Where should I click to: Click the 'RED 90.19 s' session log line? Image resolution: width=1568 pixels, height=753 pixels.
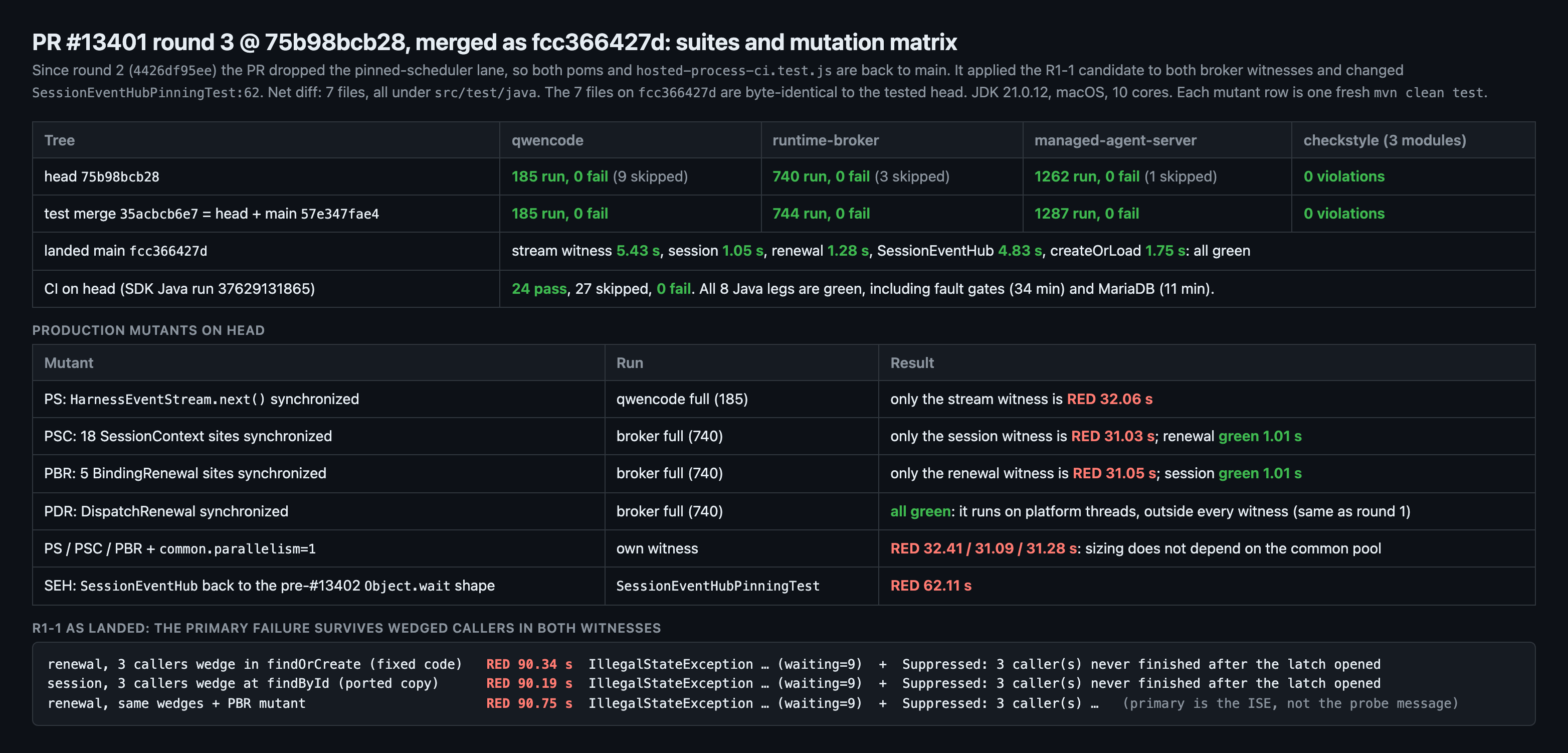[714, 683]
